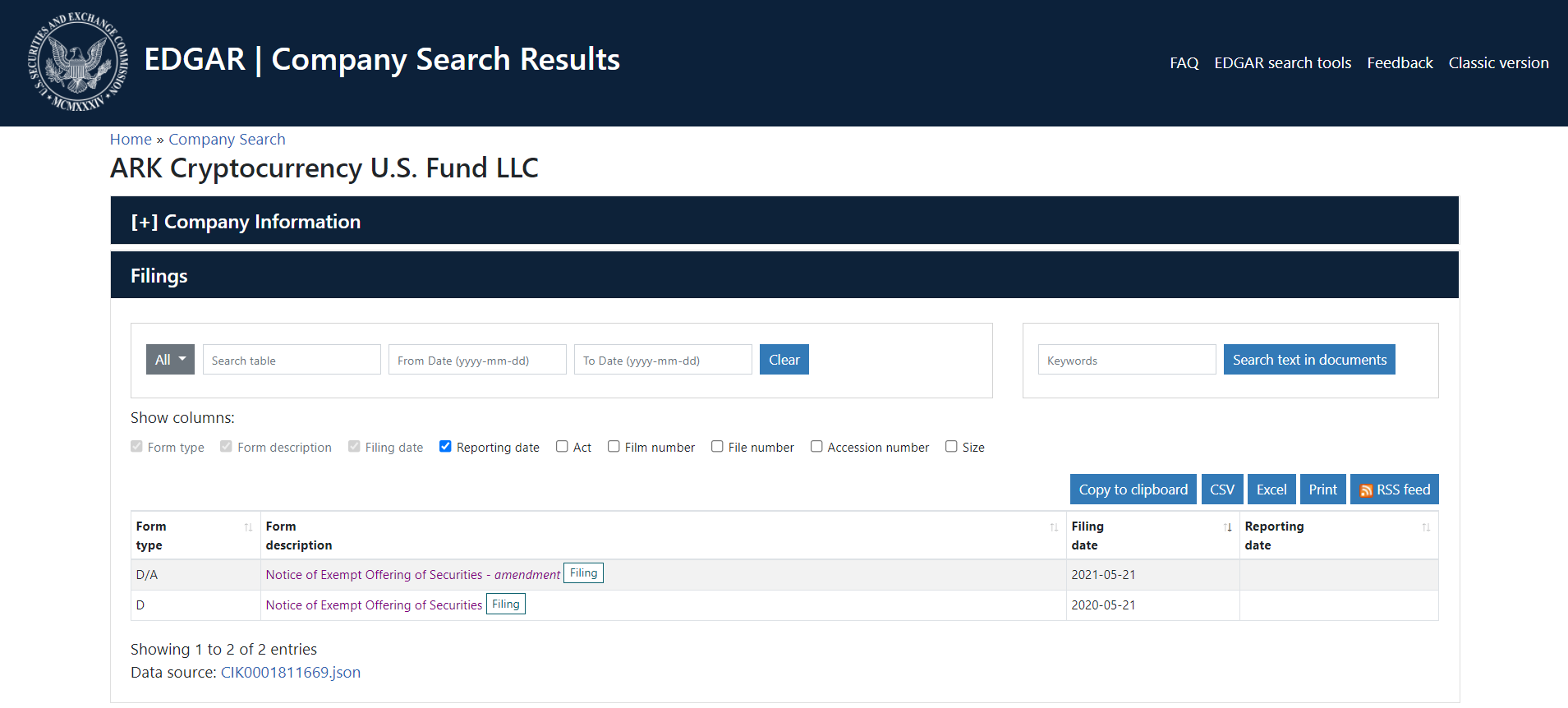Click the disabled Form type checkbox

[136, 447]
